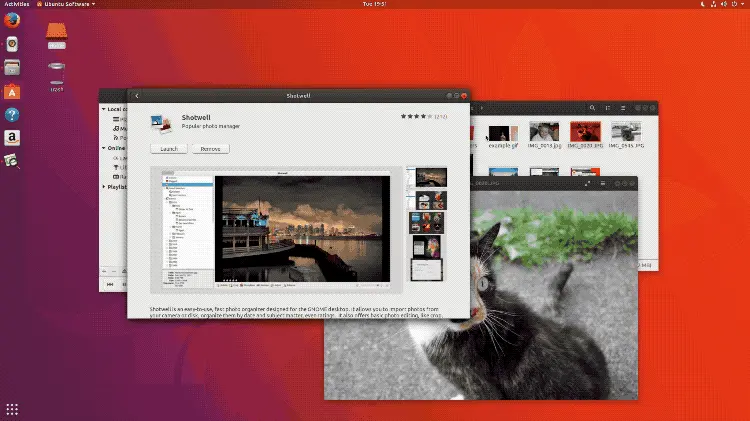750x421 pixels.
Task: Click the night light indicator in top bar
Action: (x=703, y=4)
